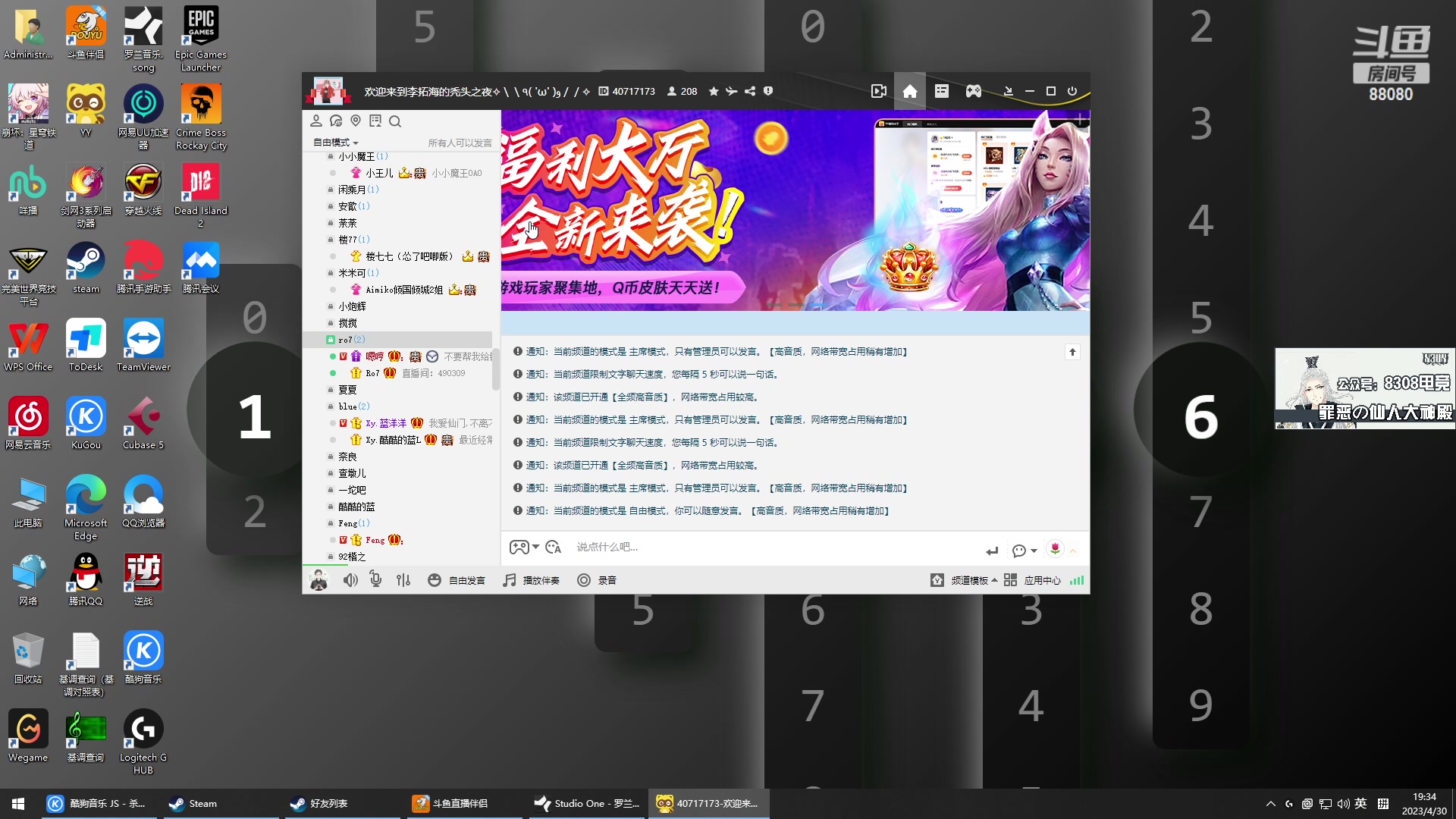Open member search with the magnifier icon
This screenshot has height=819, width=1456.
(395, 121)
